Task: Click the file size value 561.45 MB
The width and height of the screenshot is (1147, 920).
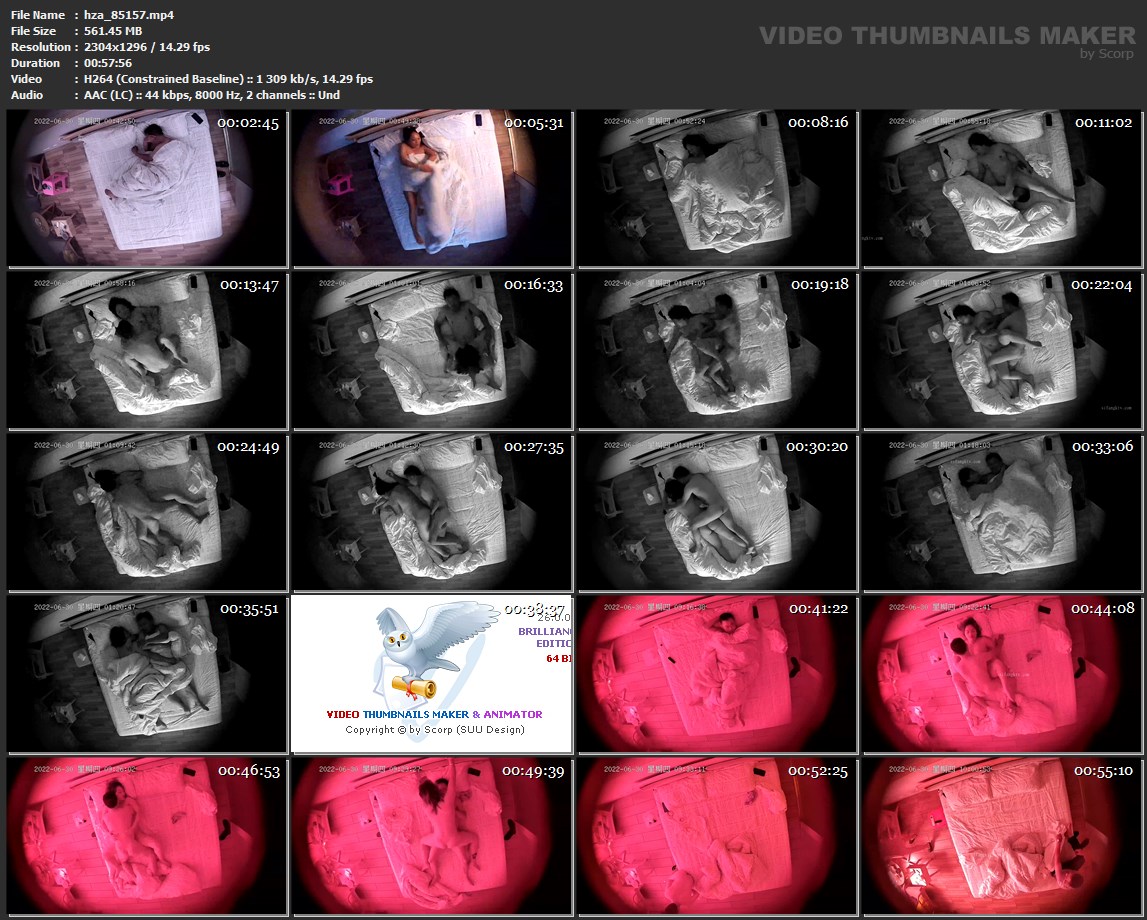Action: 113,31
